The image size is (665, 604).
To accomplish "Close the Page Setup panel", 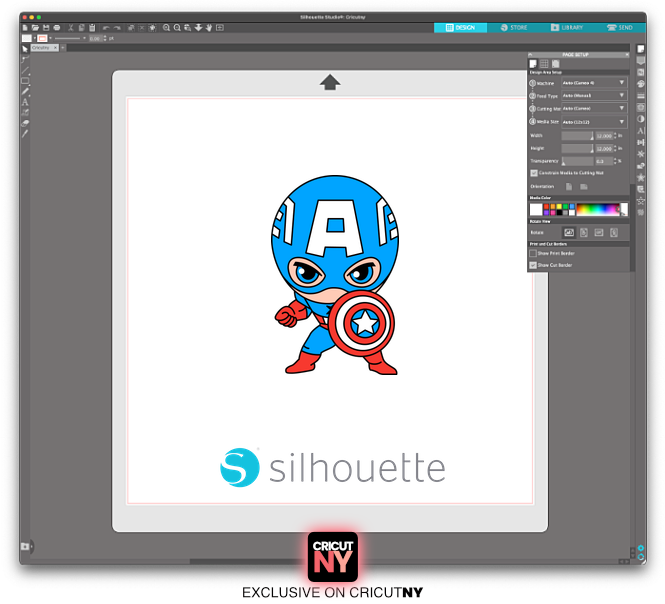I will [627, 55].
